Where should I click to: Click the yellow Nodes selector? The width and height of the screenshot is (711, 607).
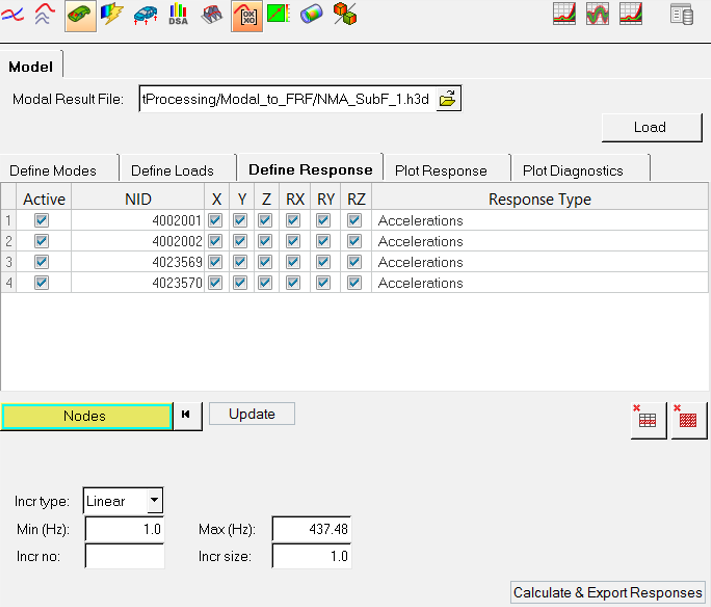[85, 416]
